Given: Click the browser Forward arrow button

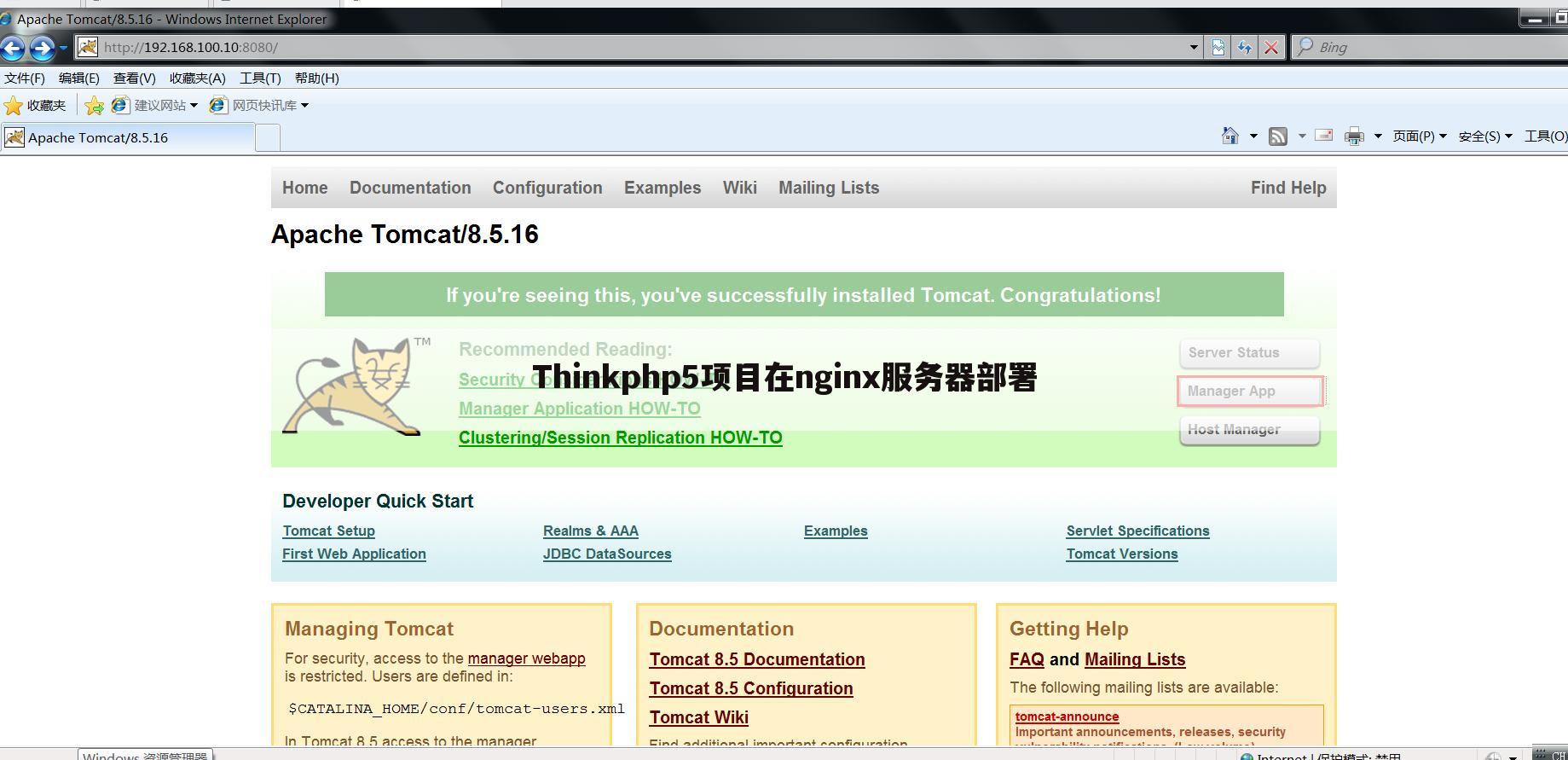Looking at the screenshot, I should (42, 48).
